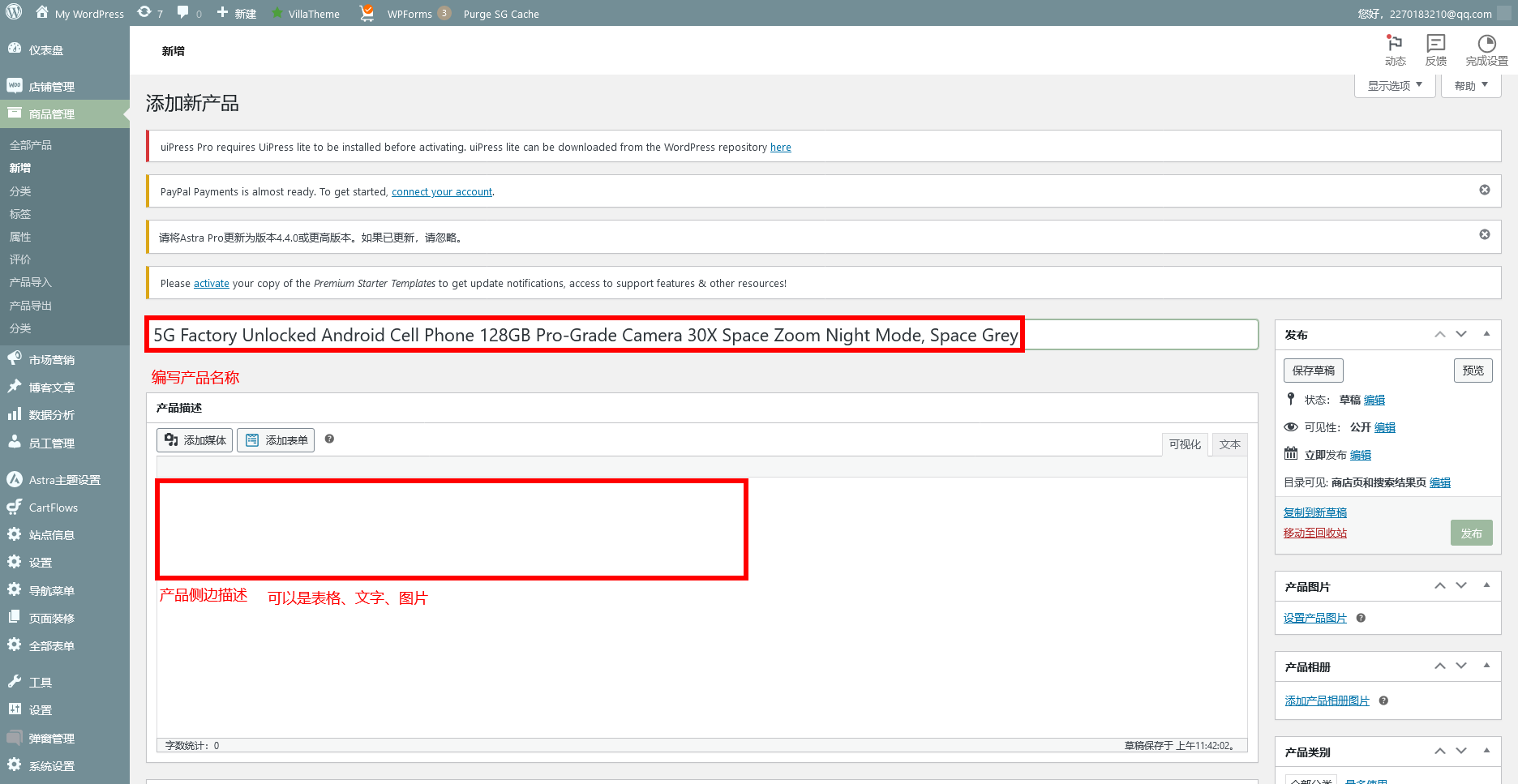Move the 产品相册 panel down

(1461, 666)
